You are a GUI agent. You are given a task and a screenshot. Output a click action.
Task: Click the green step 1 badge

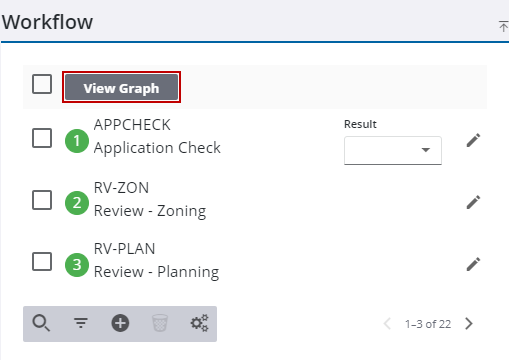(x=77, y=141)
